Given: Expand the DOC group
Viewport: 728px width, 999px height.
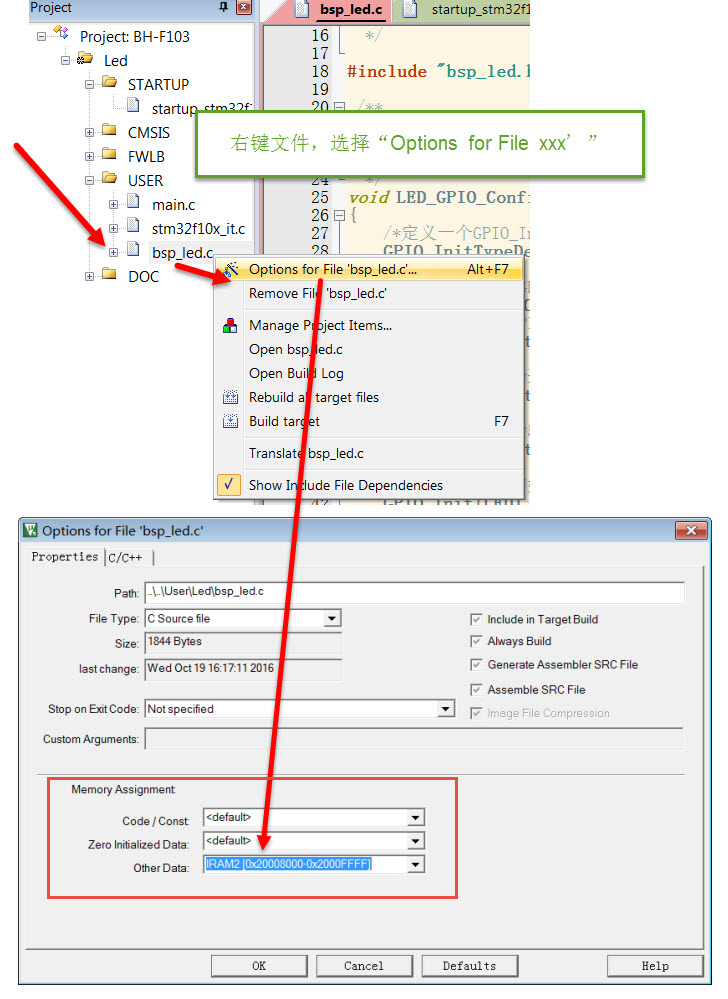Looking at the screenshot, I should click(89, 277).
